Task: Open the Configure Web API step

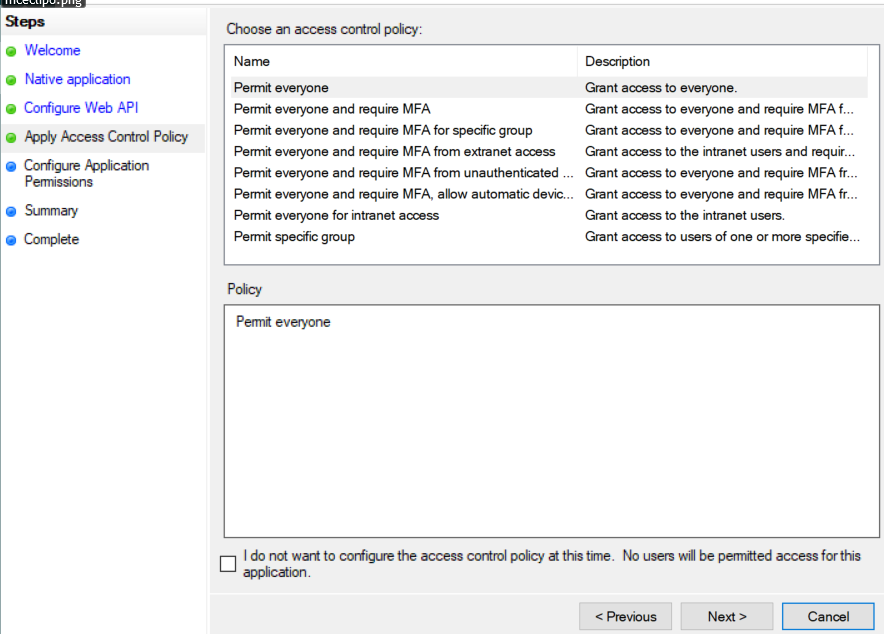Action: [80, 108]
